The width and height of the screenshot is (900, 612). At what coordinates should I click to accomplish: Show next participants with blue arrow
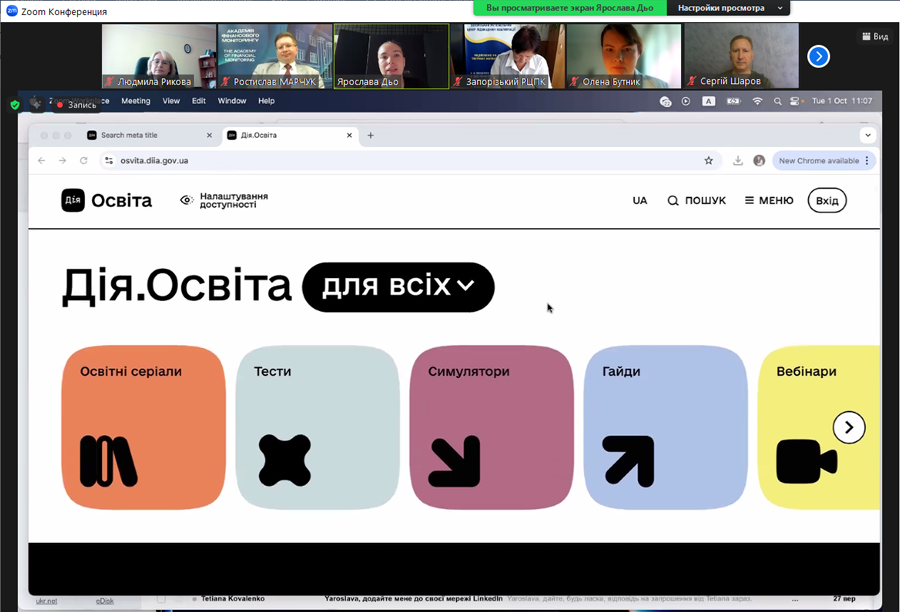(x=818, y=56)
